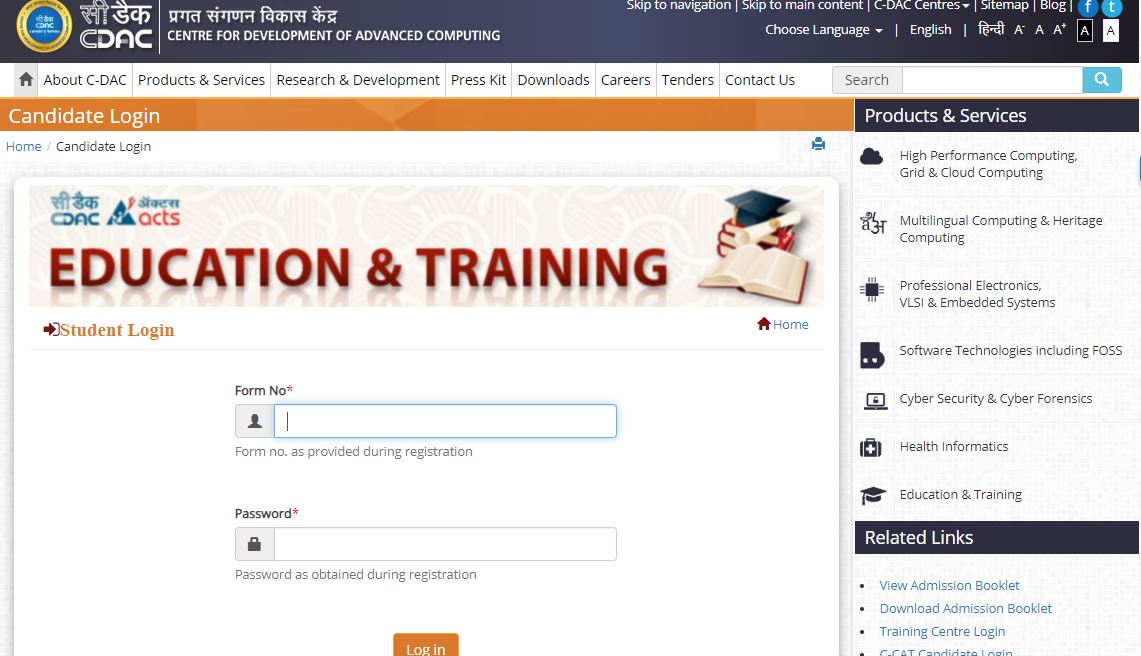Image resolution: width=1141 pixels, height=656 pixels.
Task: Open Training Centre Login link
Action: (942, 631)
